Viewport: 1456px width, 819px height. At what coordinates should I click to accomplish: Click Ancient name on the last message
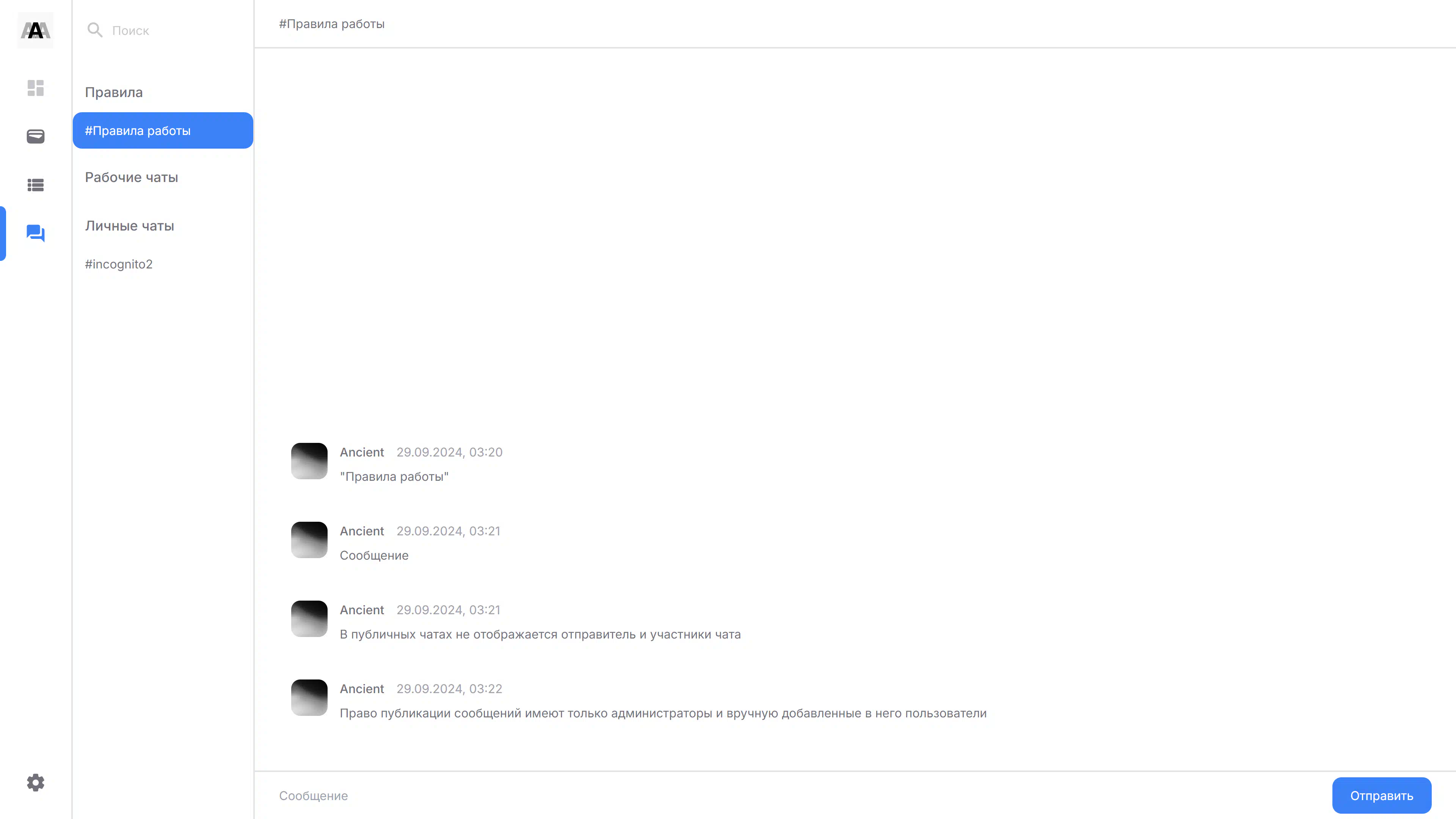coord(362,689)
